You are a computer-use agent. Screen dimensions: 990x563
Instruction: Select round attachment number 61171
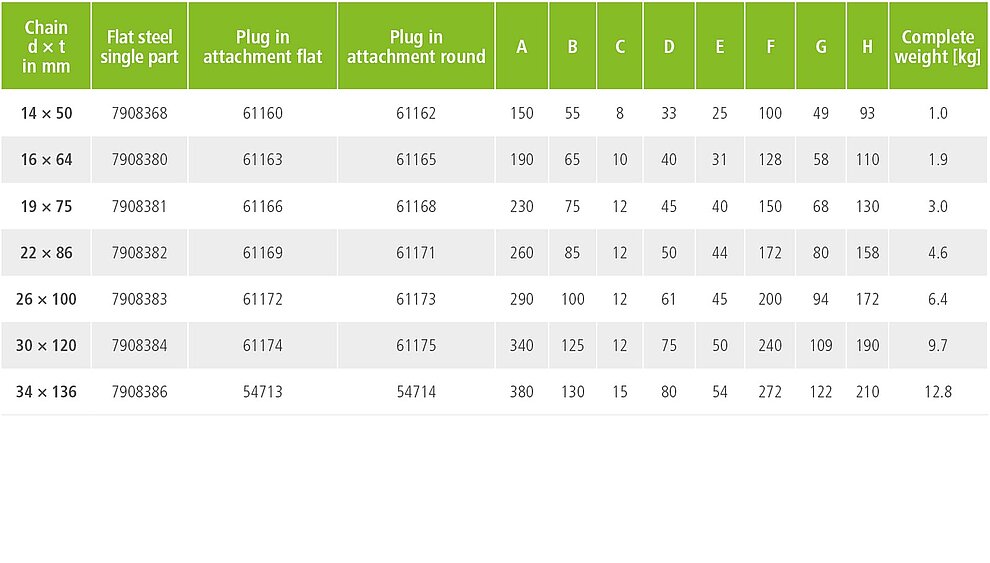pos(416,253)
